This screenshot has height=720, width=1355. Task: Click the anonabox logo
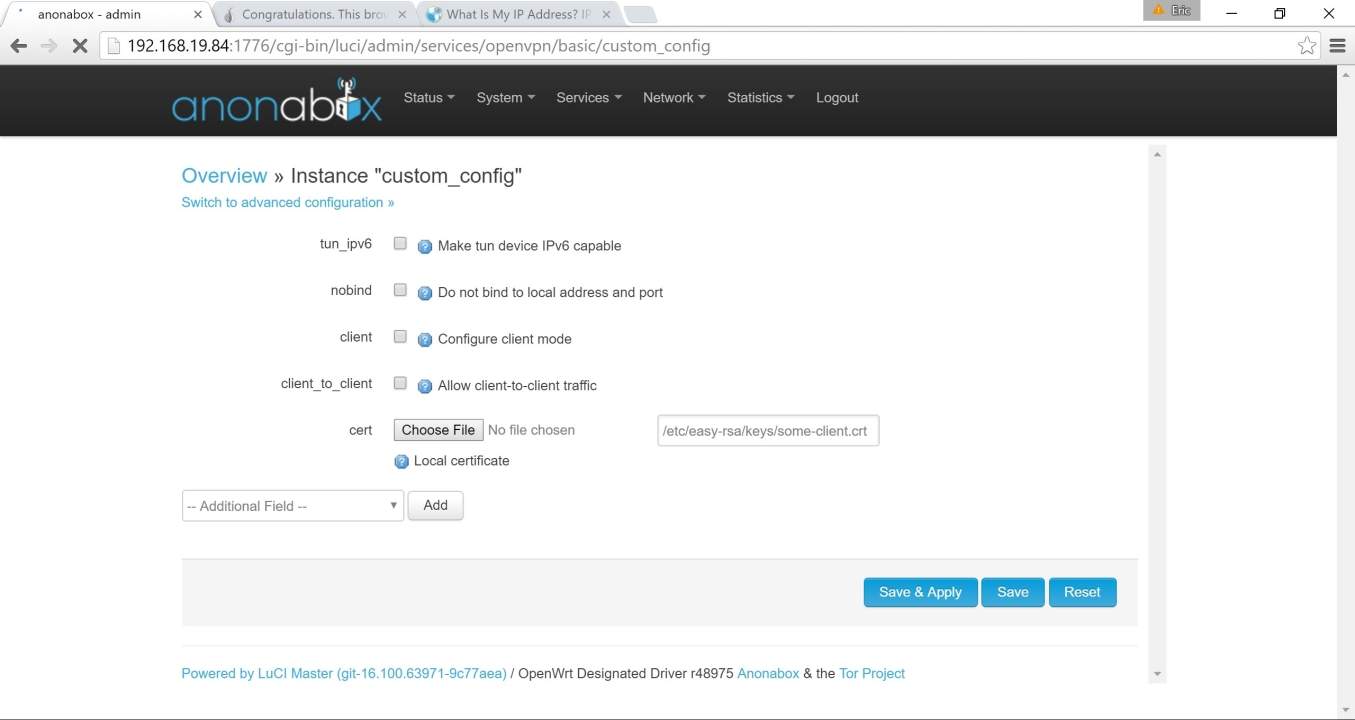pos(276,102)
